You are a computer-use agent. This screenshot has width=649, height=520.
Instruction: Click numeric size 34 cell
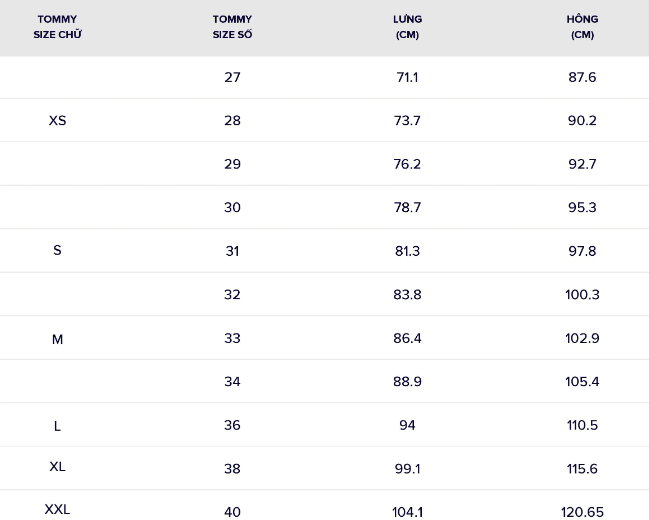point(232,382)
